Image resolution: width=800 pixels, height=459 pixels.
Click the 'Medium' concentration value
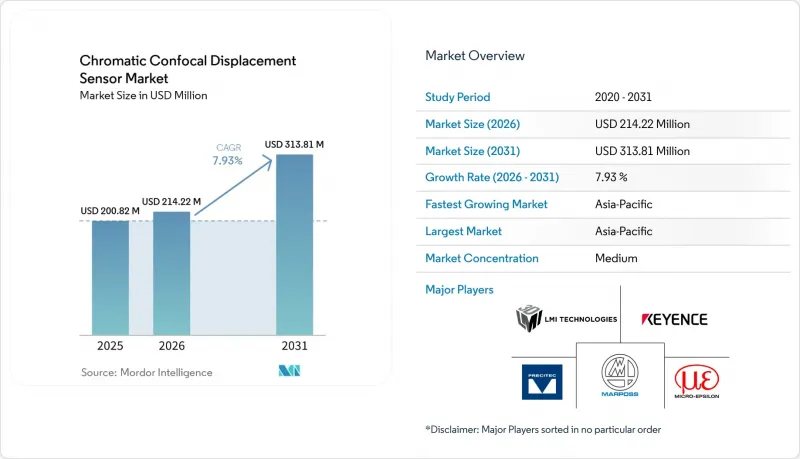tap(616, 258)
